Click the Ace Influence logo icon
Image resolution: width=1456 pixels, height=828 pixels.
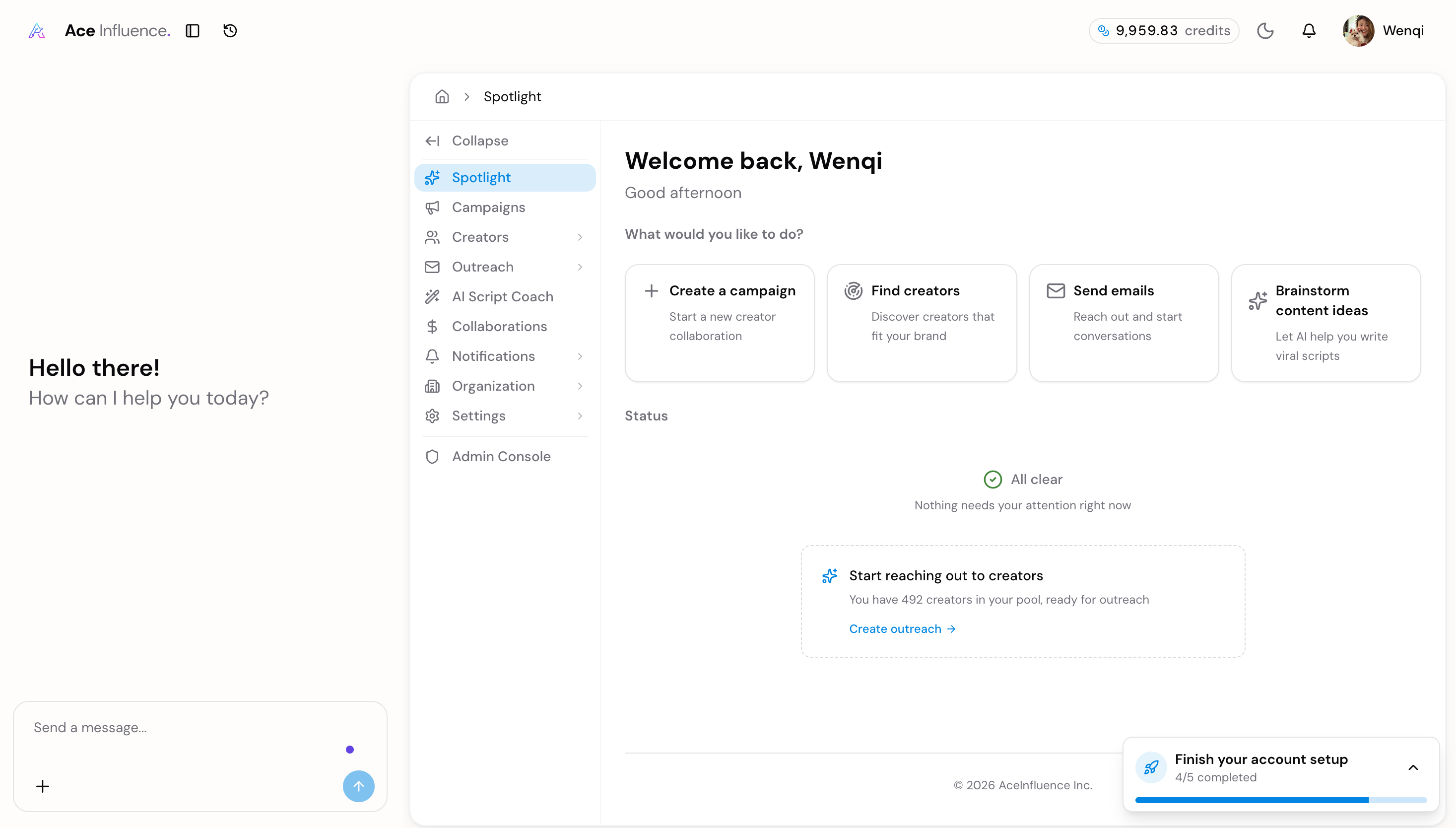pyautogui.click(x=37, y=31)
